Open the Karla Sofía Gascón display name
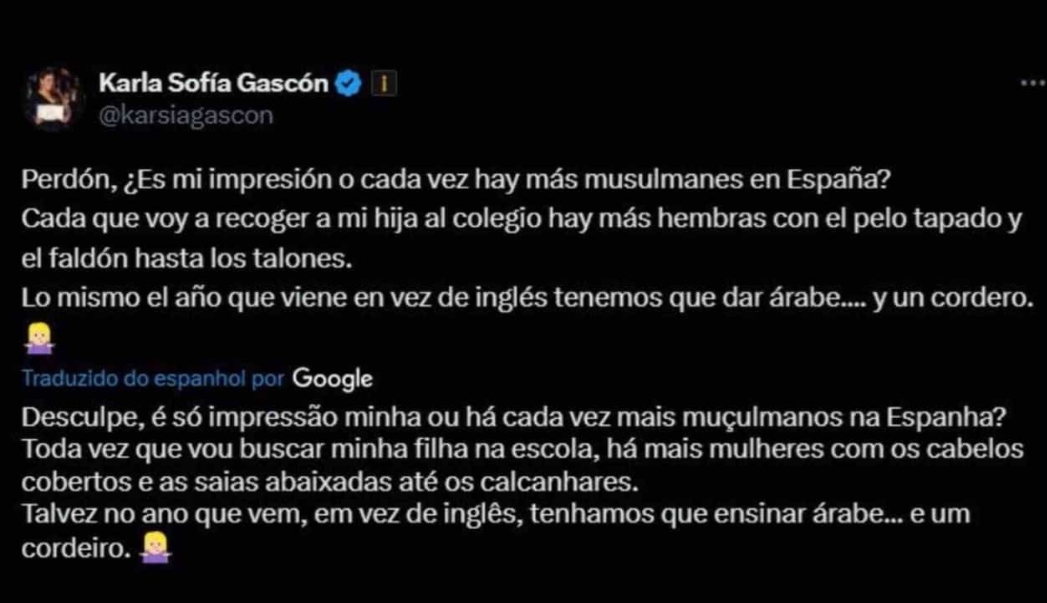This screenshot has height=603, width=1047. (213, 83)
